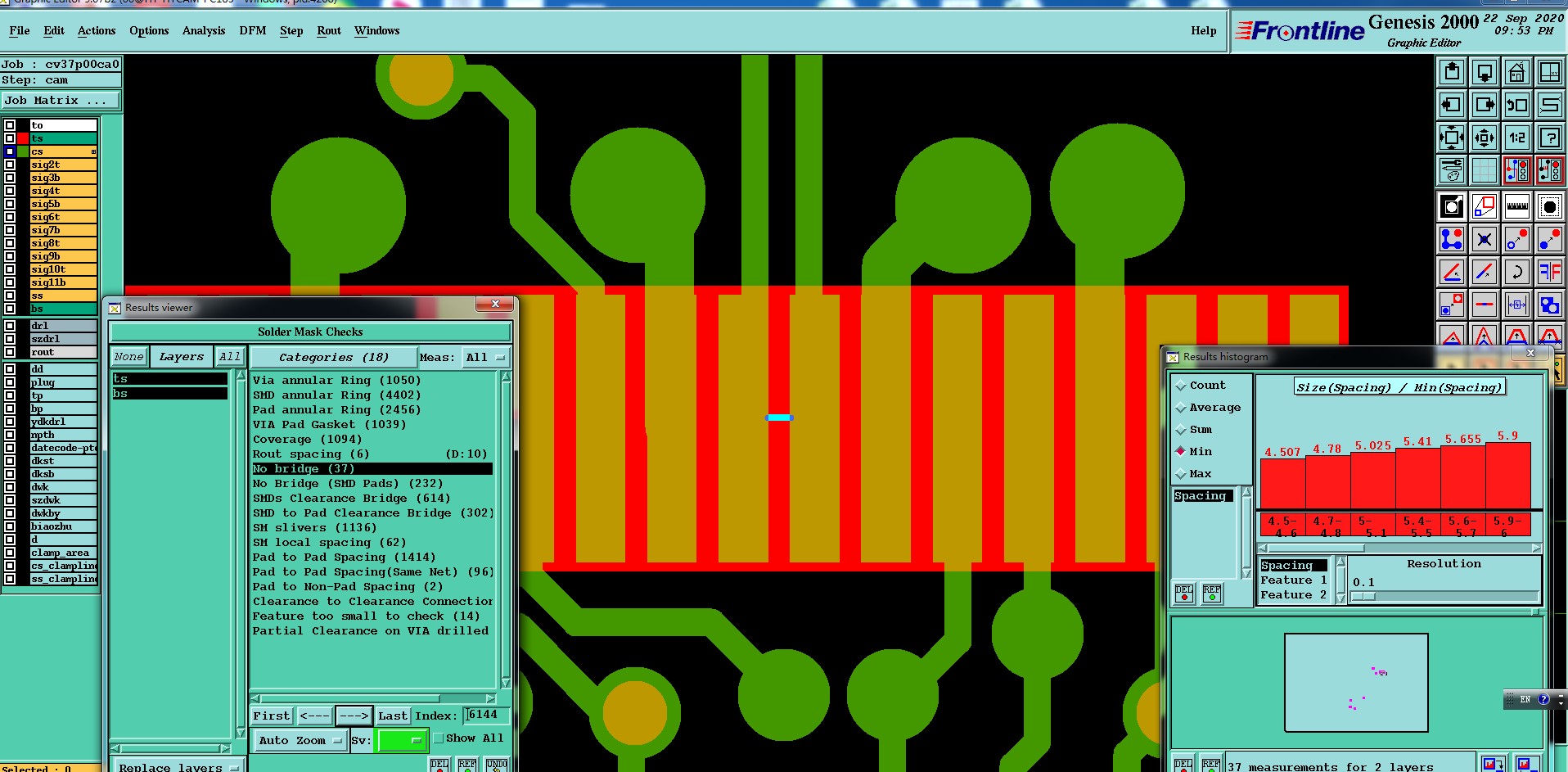Viewport: 1568px width, 772px height.
Task: Open the DFM menu
Action: (x=253, y=31)
